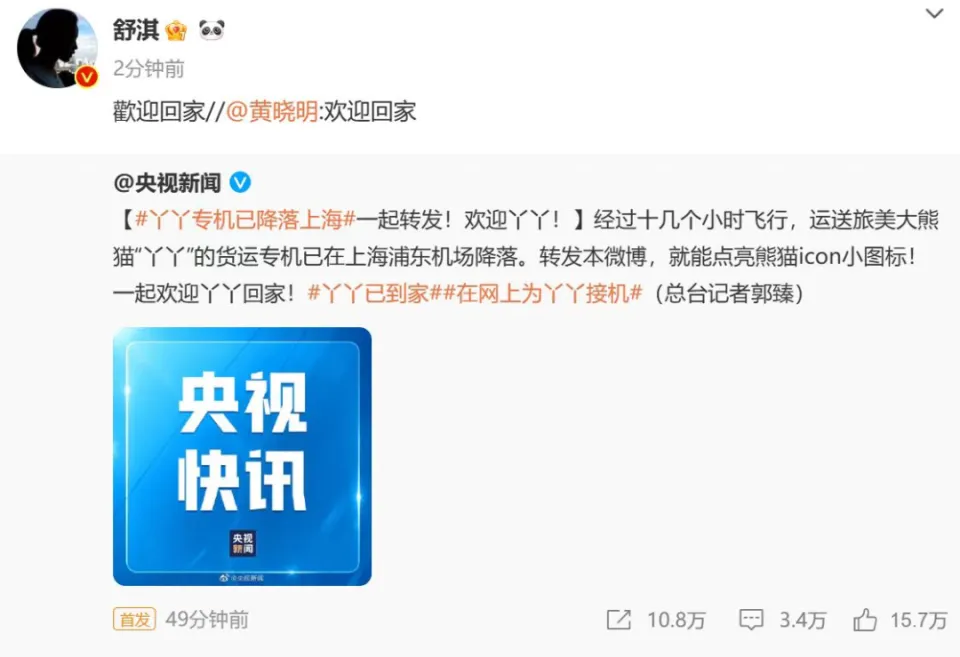Click the 3.4万 comment count
The height and width of the screenshot is (657, 960).
(802, 620)
